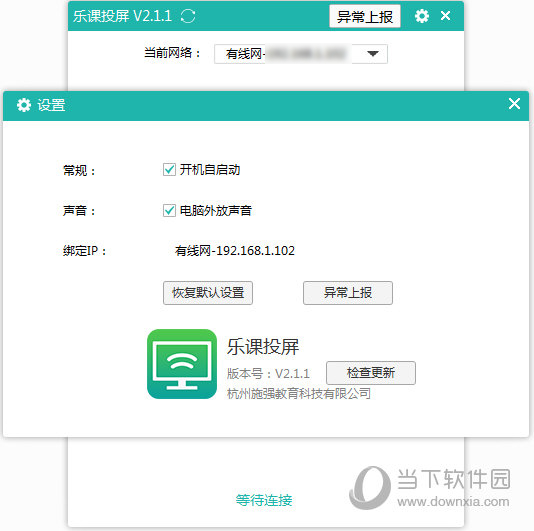Click 异常上报 button in settings dialog
The image size is (534, 531).
tap(348, 293)
